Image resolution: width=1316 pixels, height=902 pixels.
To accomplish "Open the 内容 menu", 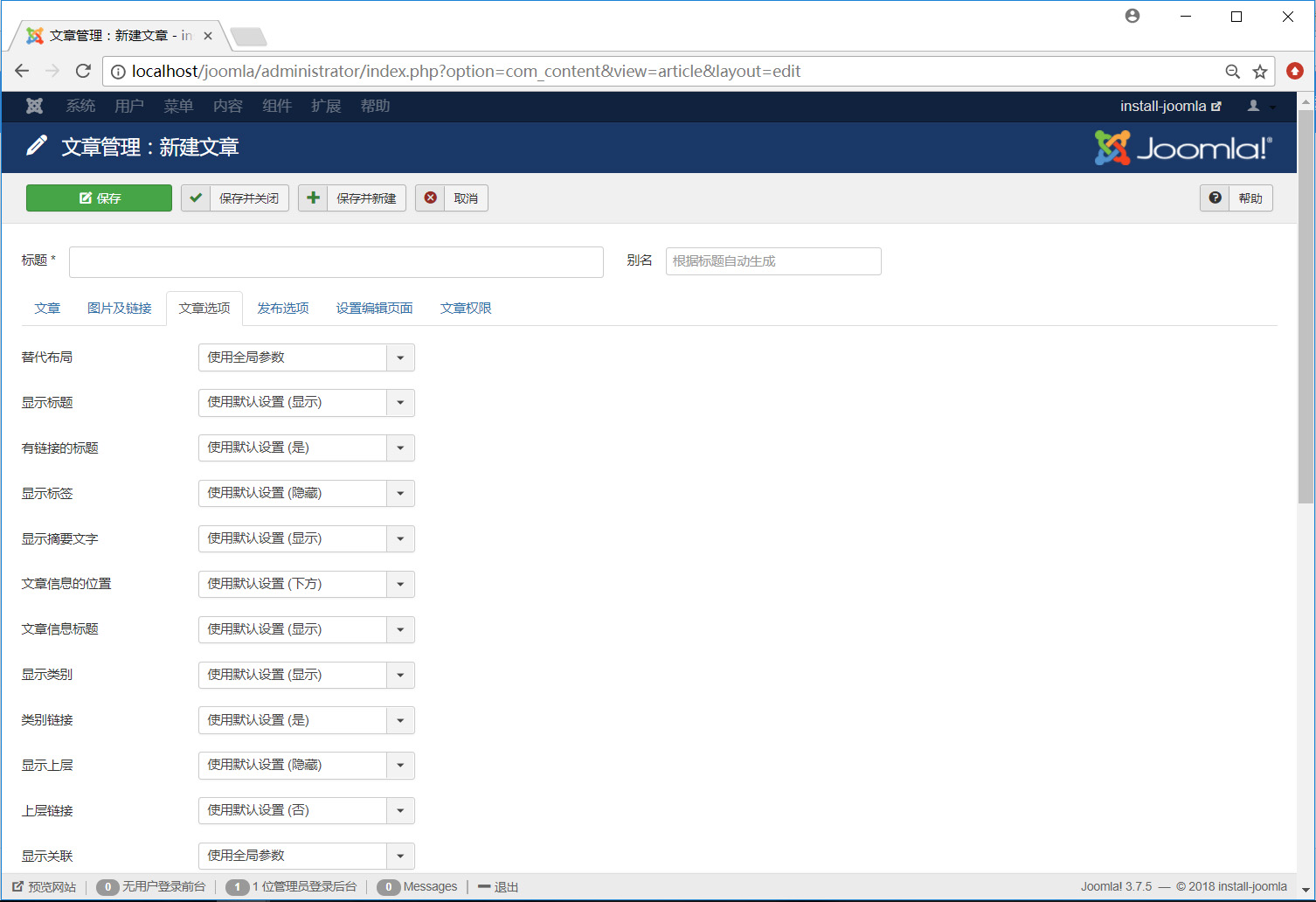I will [x=228, y=106].
